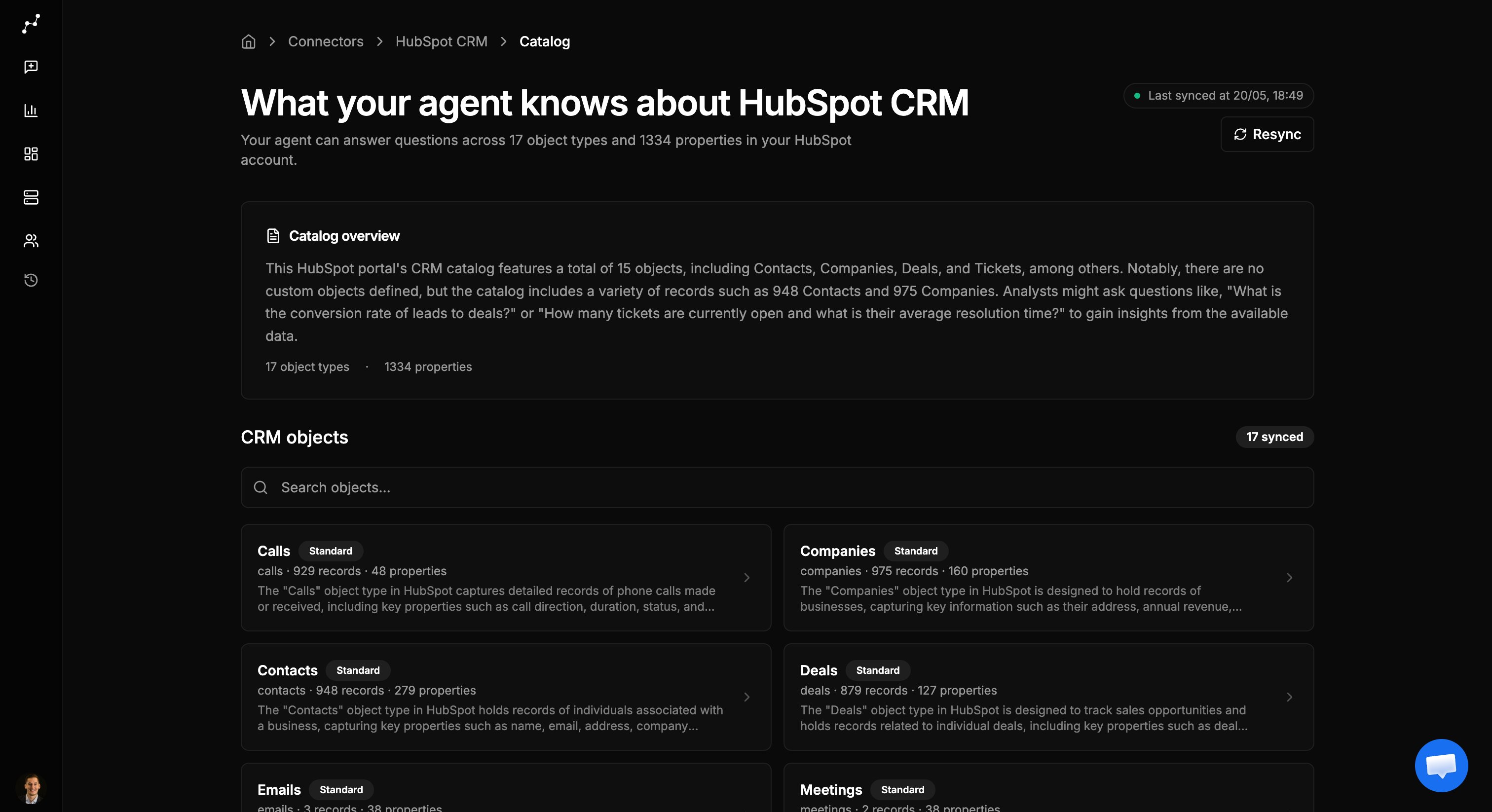Image resolution: width=1492 pixels, height=812 pixels.
Task: Click the Catalog overview document icon
Action: tap(273, 236)
